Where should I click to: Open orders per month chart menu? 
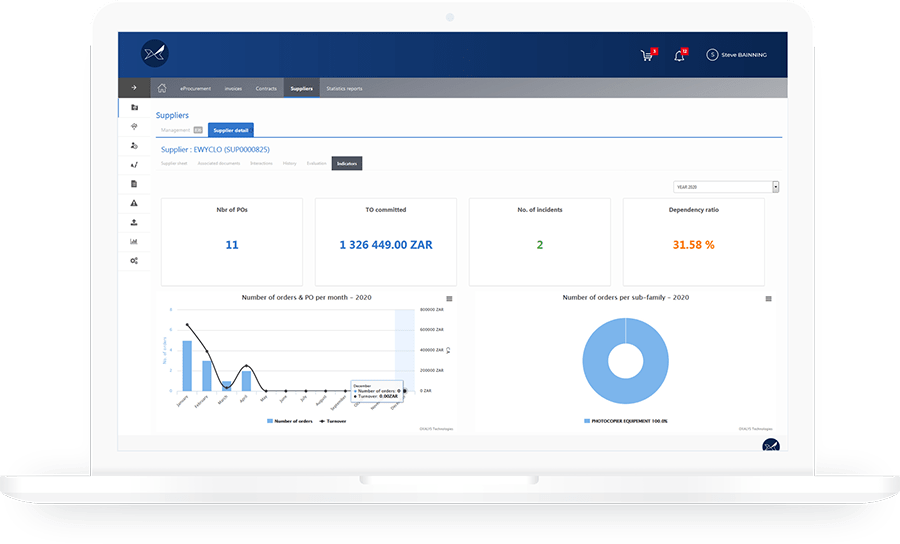449,298
